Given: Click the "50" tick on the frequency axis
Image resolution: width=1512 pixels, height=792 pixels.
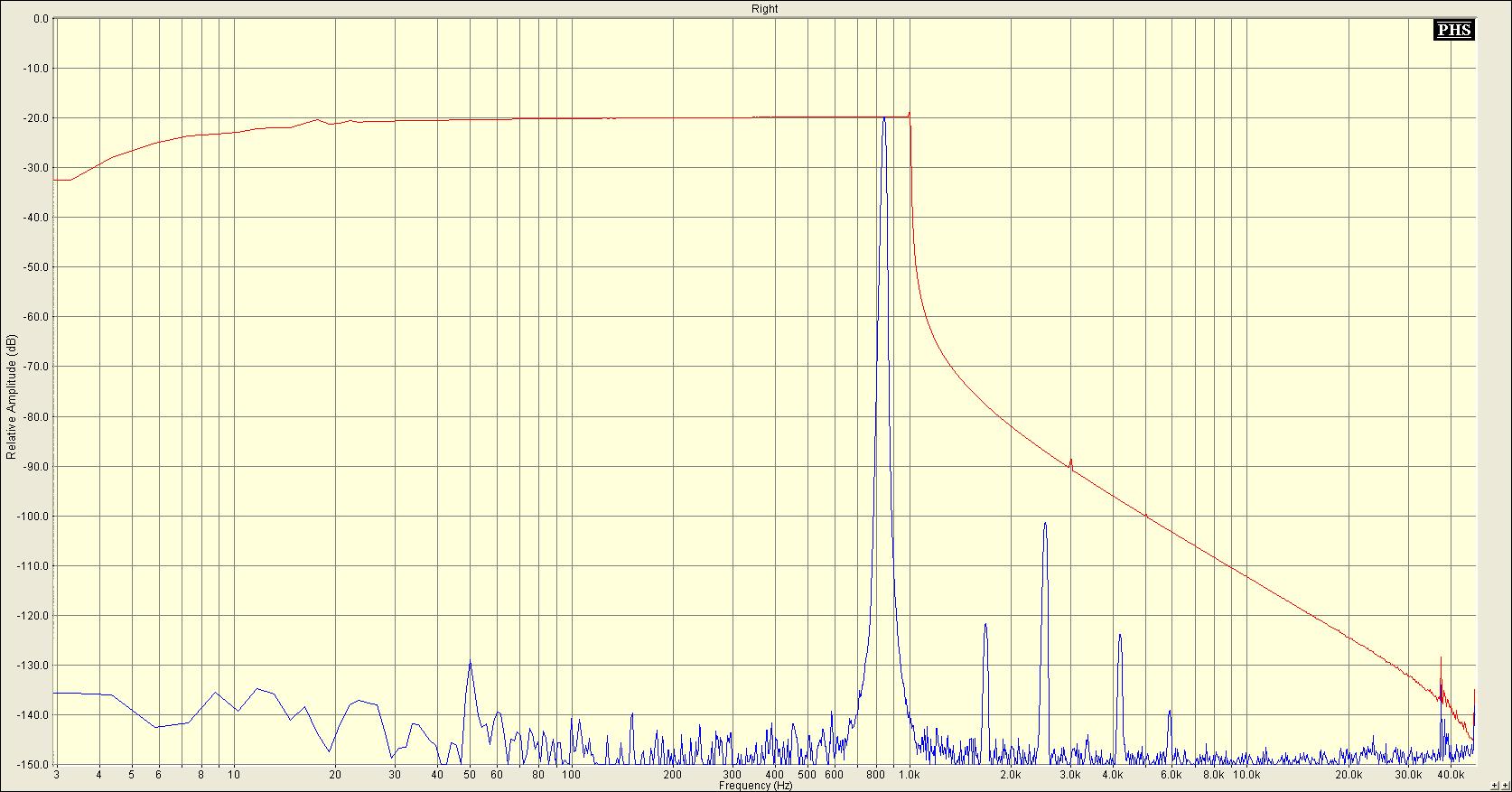Looking at the screenshot, I should click(470, 775).
